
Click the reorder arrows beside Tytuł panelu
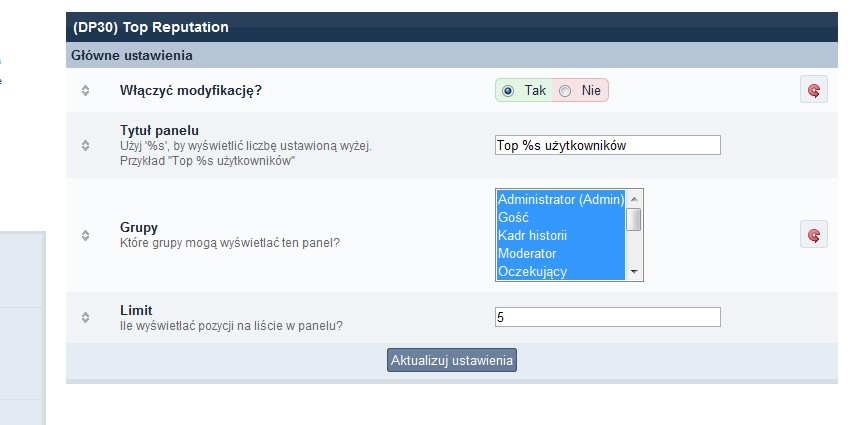(86, 146)
